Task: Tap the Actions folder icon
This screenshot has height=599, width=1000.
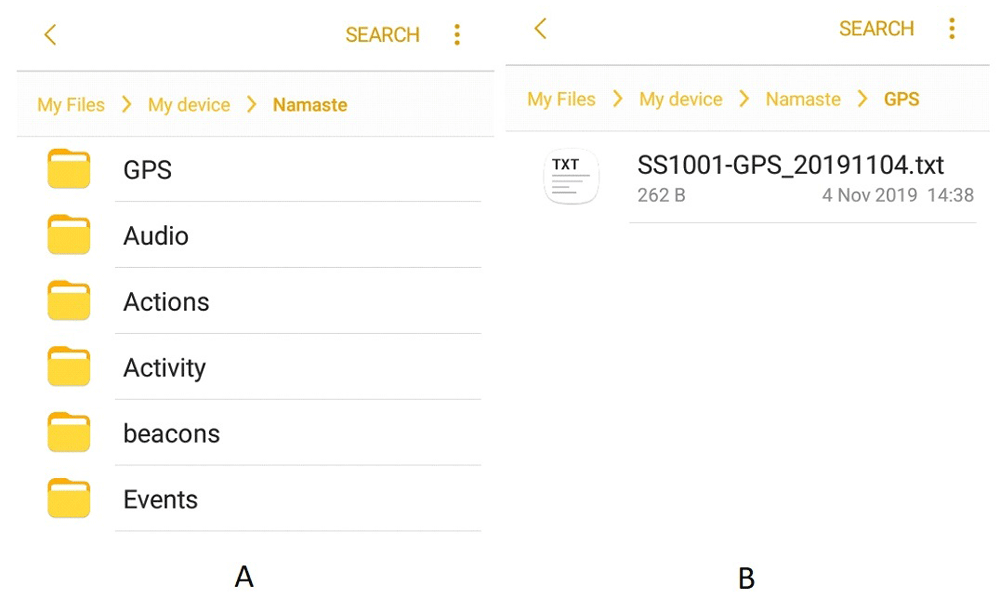Action: point(69,301)
